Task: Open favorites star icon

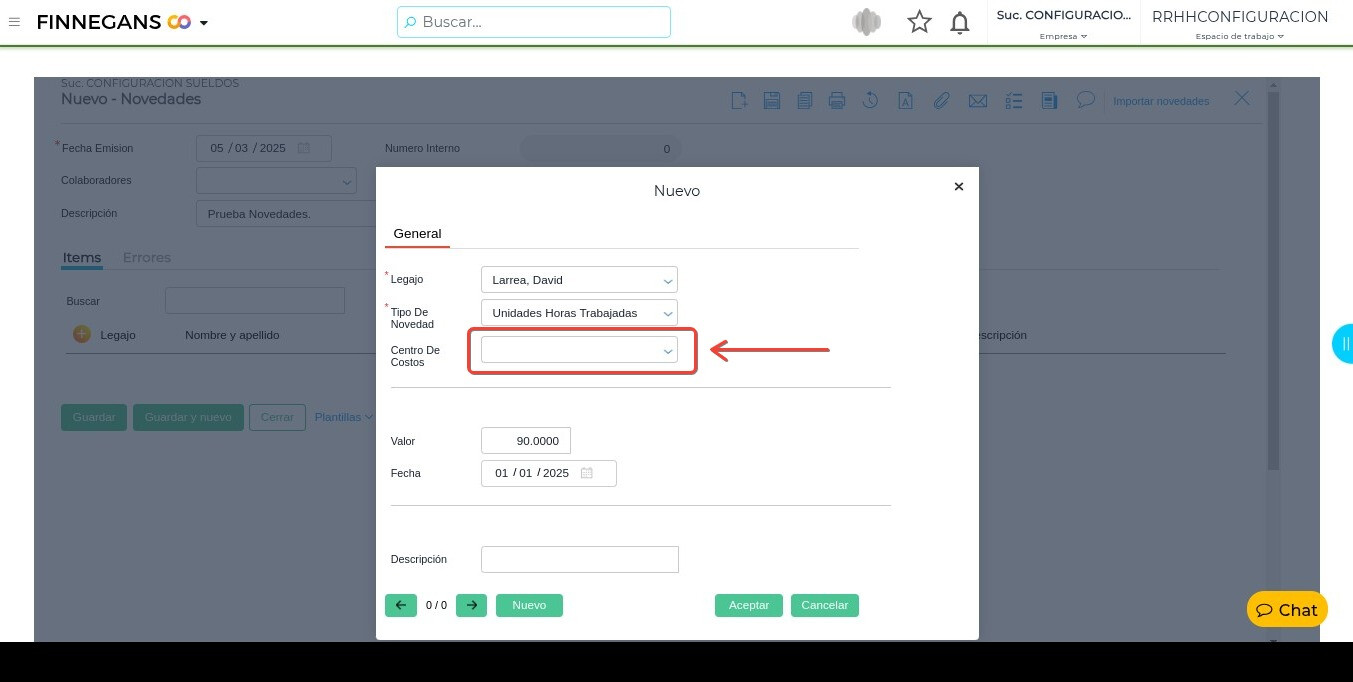Action: 919,22
